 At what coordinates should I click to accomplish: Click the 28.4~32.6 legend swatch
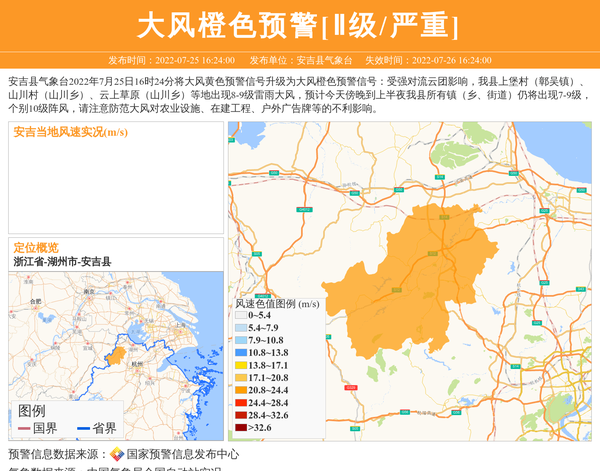[x=241, y=415]
